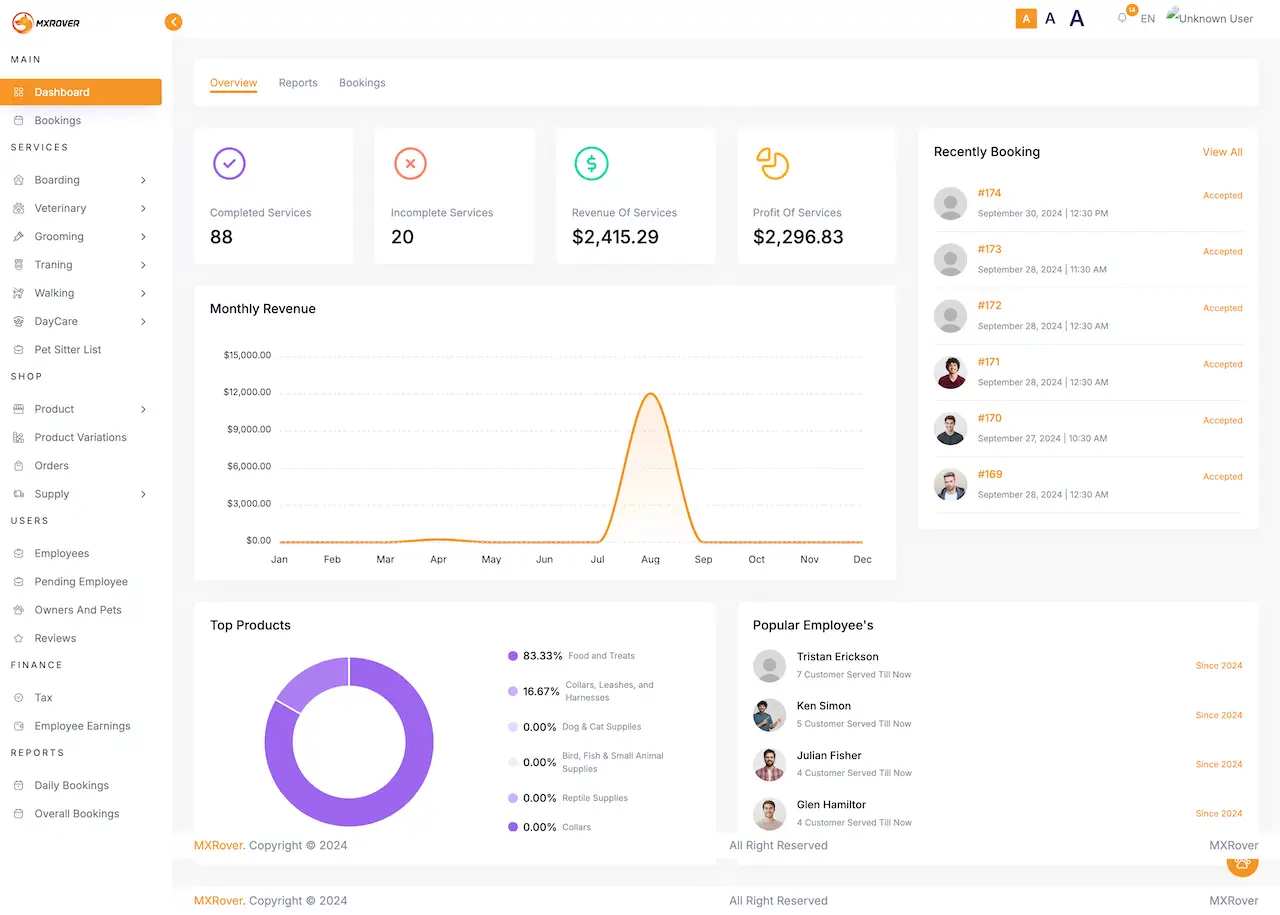Viewport: 1280px width, 915px height.
Task: Open the notifications bell icon
Action: [1122, 18]
